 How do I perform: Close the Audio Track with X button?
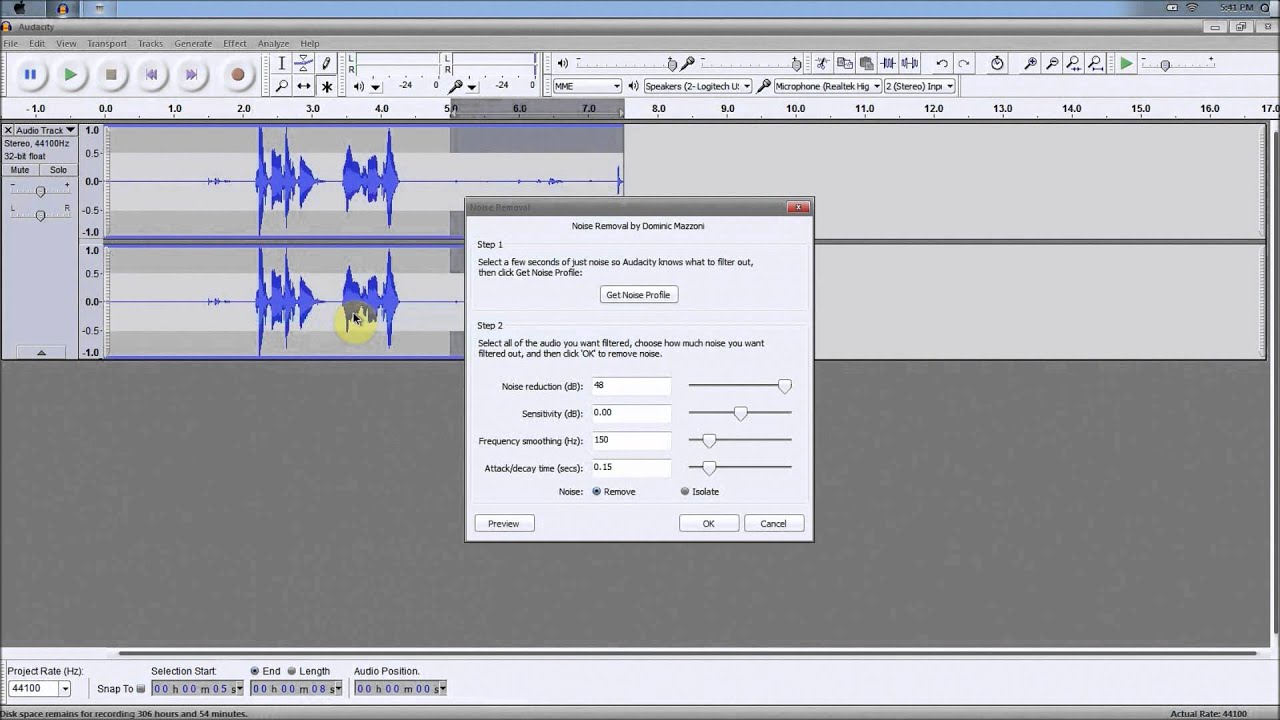coord(8,130)
